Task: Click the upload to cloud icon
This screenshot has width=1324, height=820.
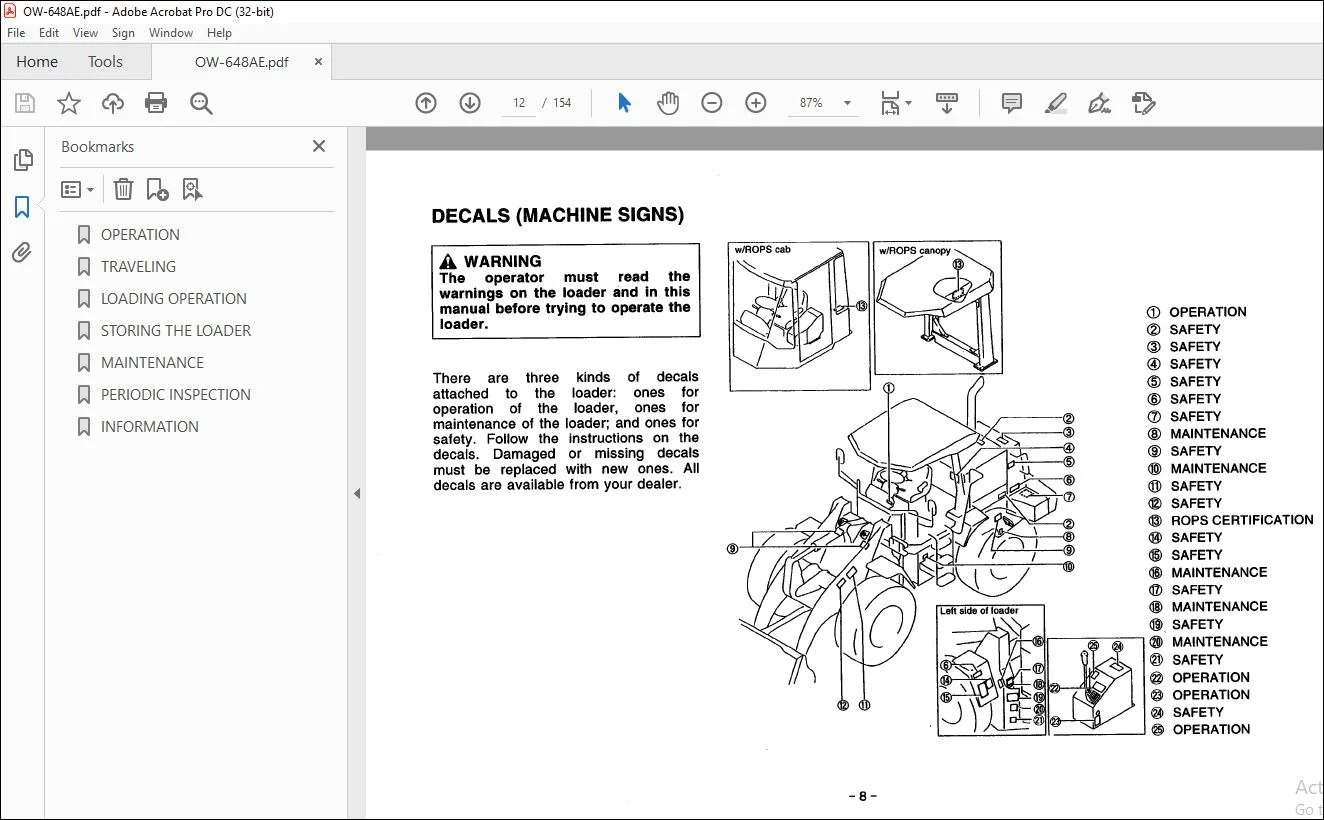Action: coord(113,103)
